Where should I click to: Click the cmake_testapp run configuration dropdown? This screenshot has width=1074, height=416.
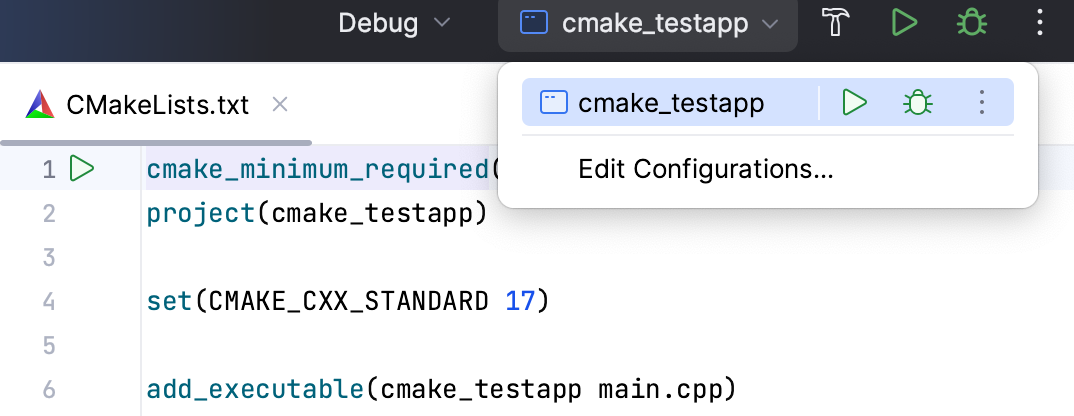click(x=648, y=24)
